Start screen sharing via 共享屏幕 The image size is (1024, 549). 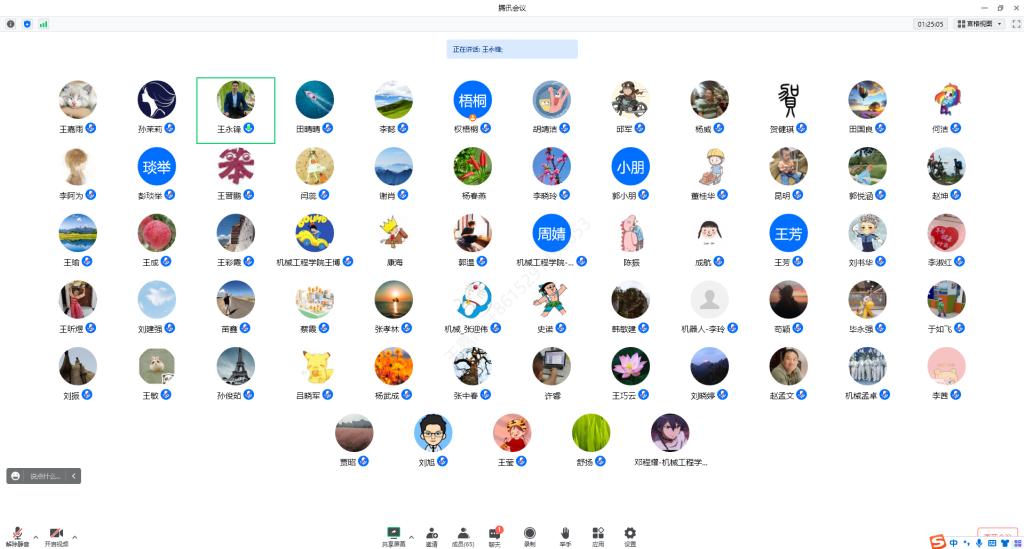click(x=393, y=536)
